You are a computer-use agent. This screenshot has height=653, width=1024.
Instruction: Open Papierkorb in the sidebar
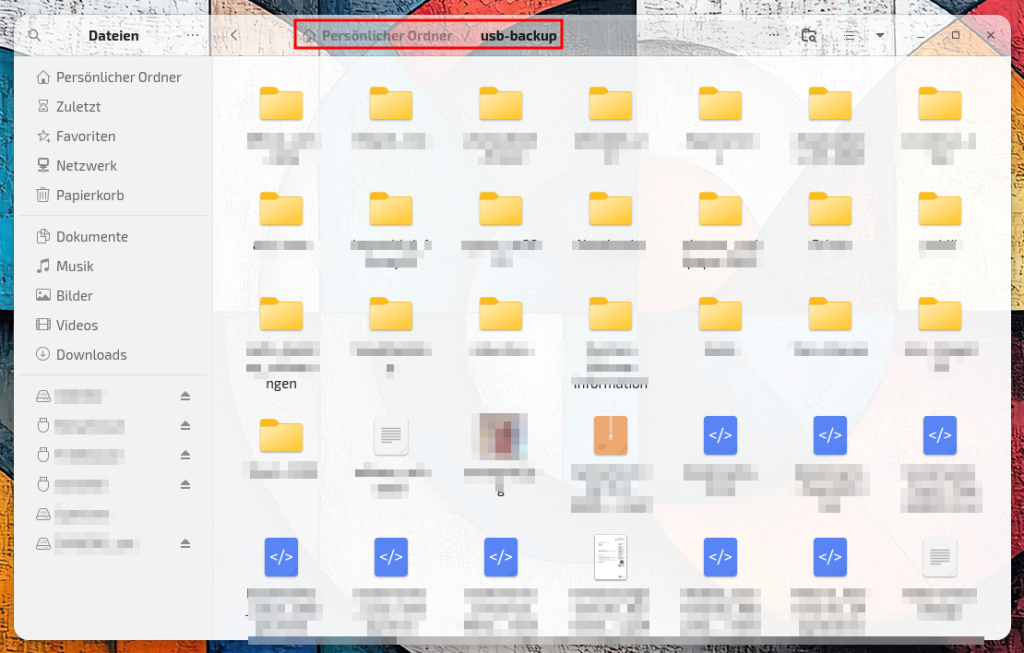pos(89,195)
